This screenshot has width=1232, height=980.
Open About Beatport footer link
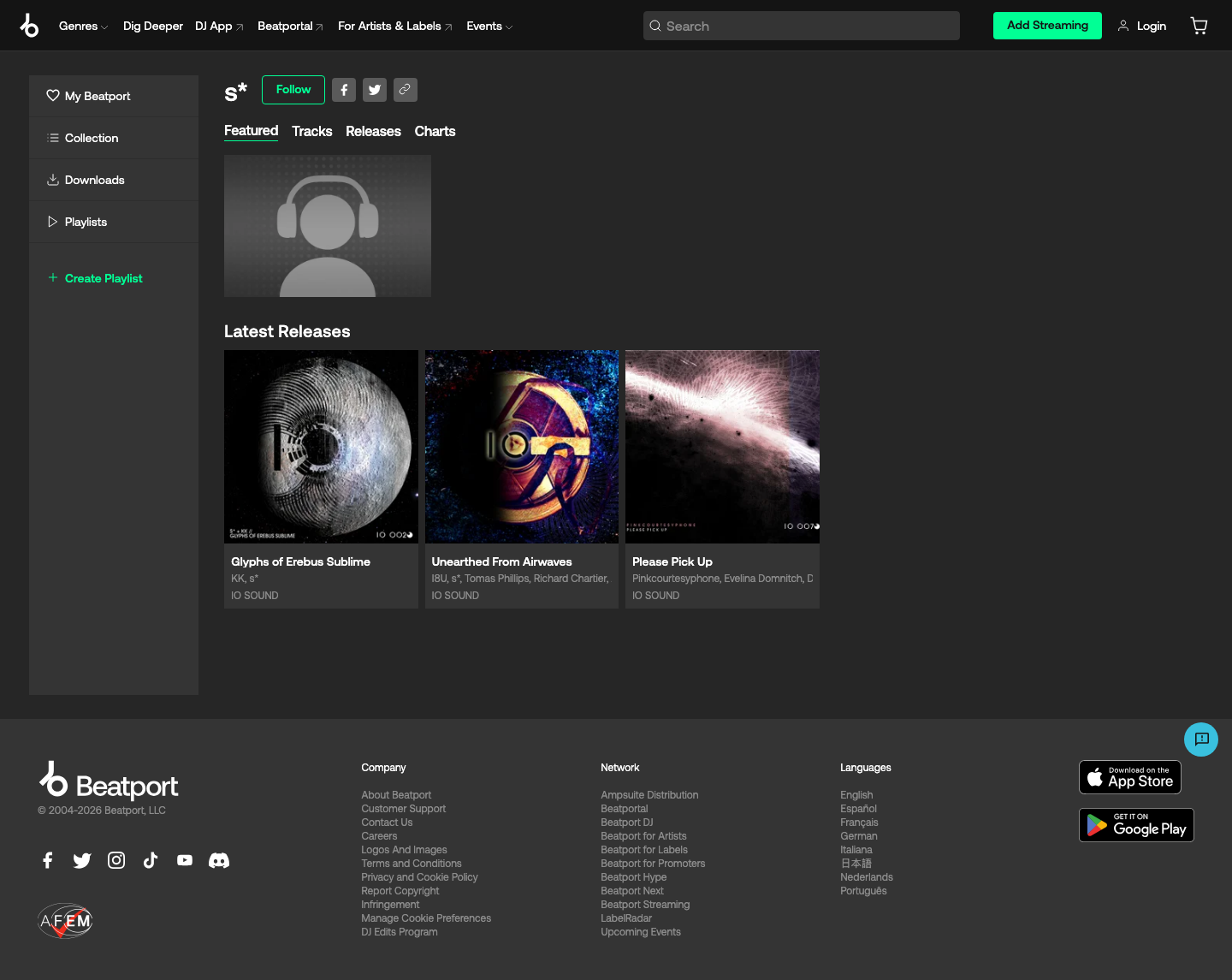coord(396,795)
